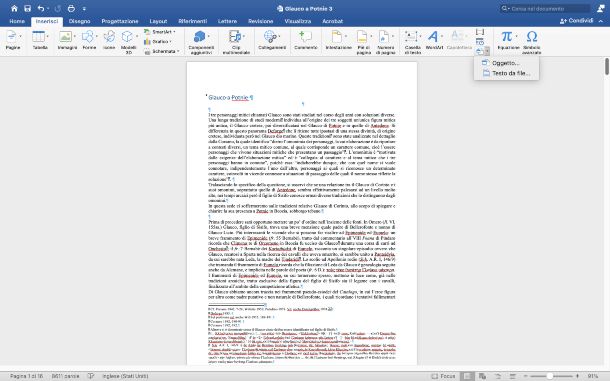Undo the last action
610x381 pixels.
tap(40, 8)
